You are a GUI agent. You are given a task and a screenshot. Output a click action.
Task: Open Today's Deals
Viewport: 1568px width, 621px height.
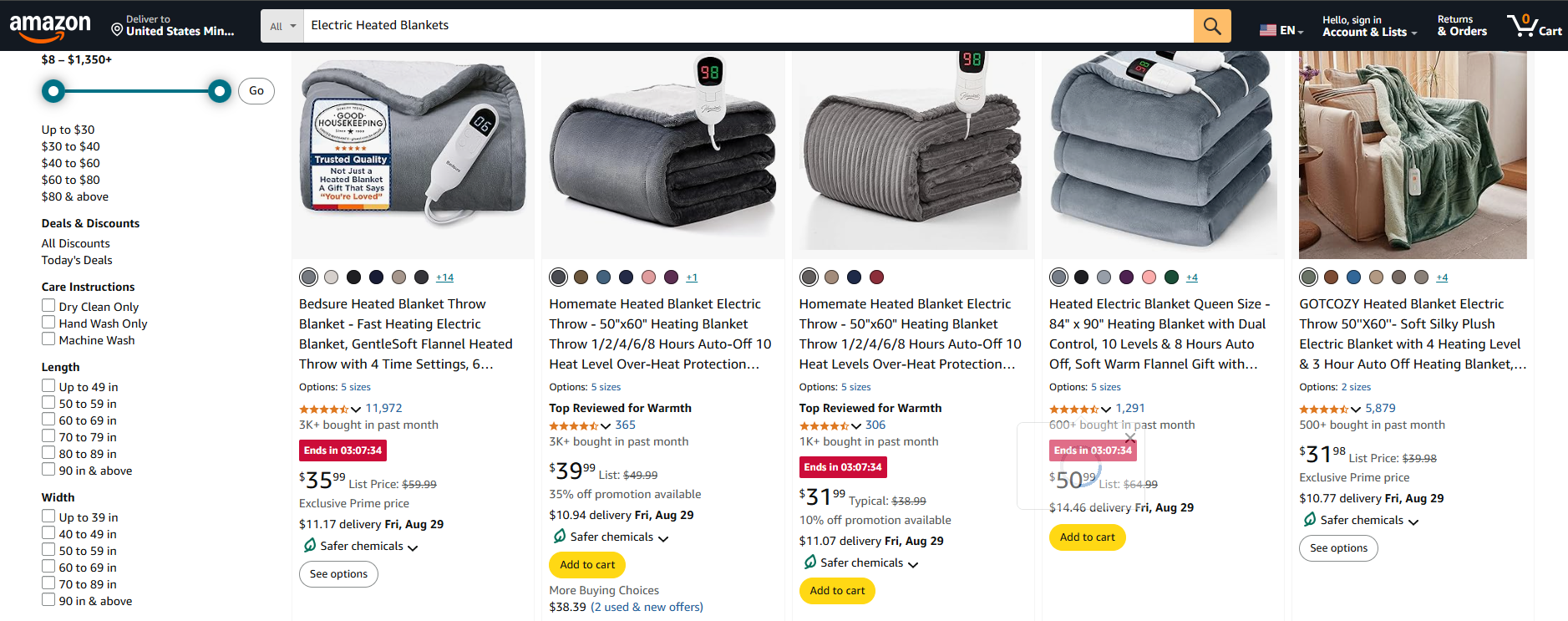pos(76,260)
